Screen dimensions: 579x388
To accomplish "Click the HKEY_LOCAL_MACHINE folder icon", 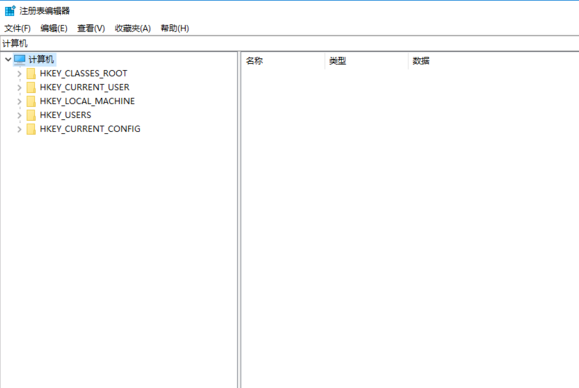I will (x=31, y=101).
